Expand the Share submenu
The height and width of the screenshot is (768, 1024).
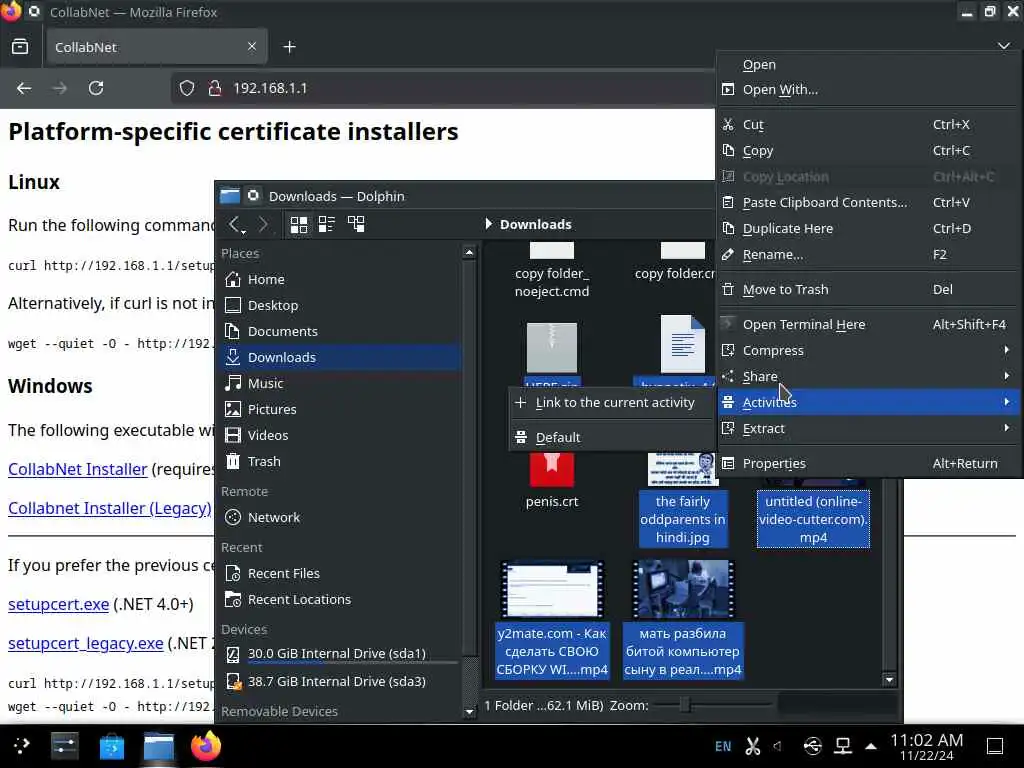coord(869,377)
